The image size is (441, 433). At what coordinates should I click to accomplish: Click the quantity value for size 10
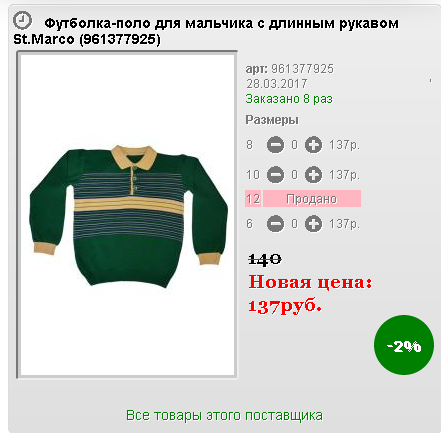click(294, 175)
